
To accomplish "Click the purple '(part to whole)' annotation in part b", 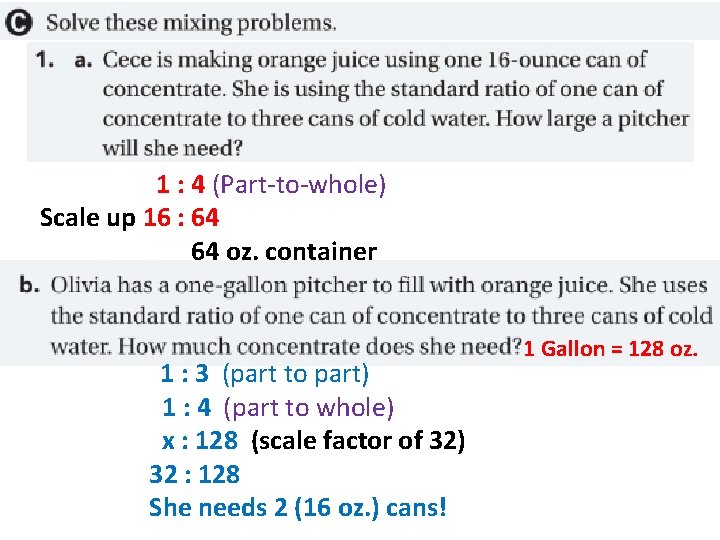I will click(309, 408).
